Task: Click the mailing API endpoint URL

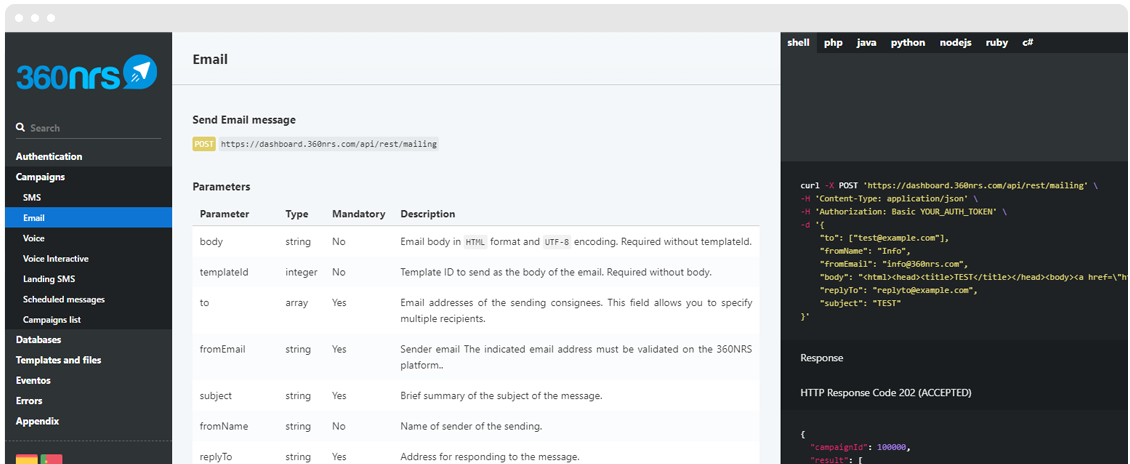Action: (329, 144)
